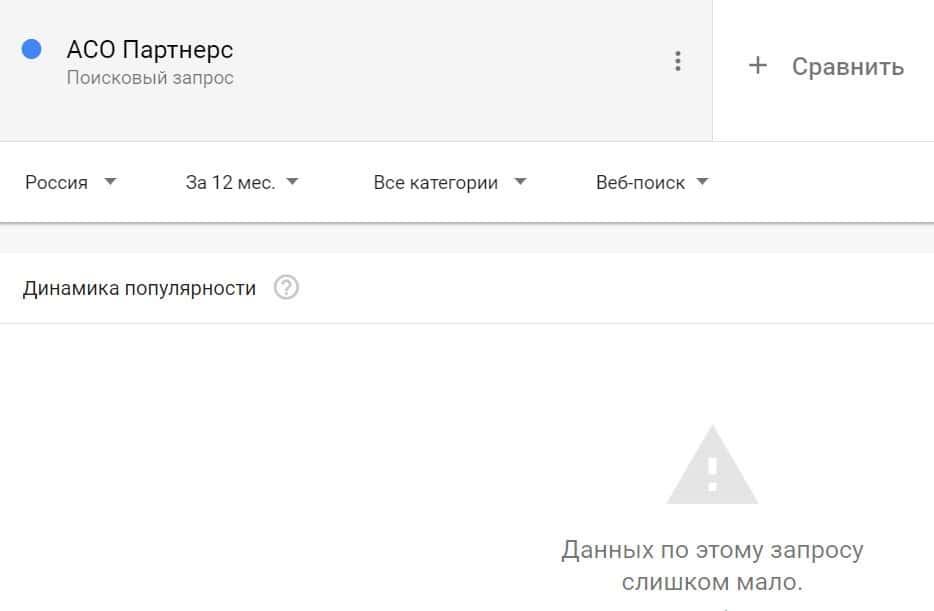Click the warning triangle icon

point(712,467)
